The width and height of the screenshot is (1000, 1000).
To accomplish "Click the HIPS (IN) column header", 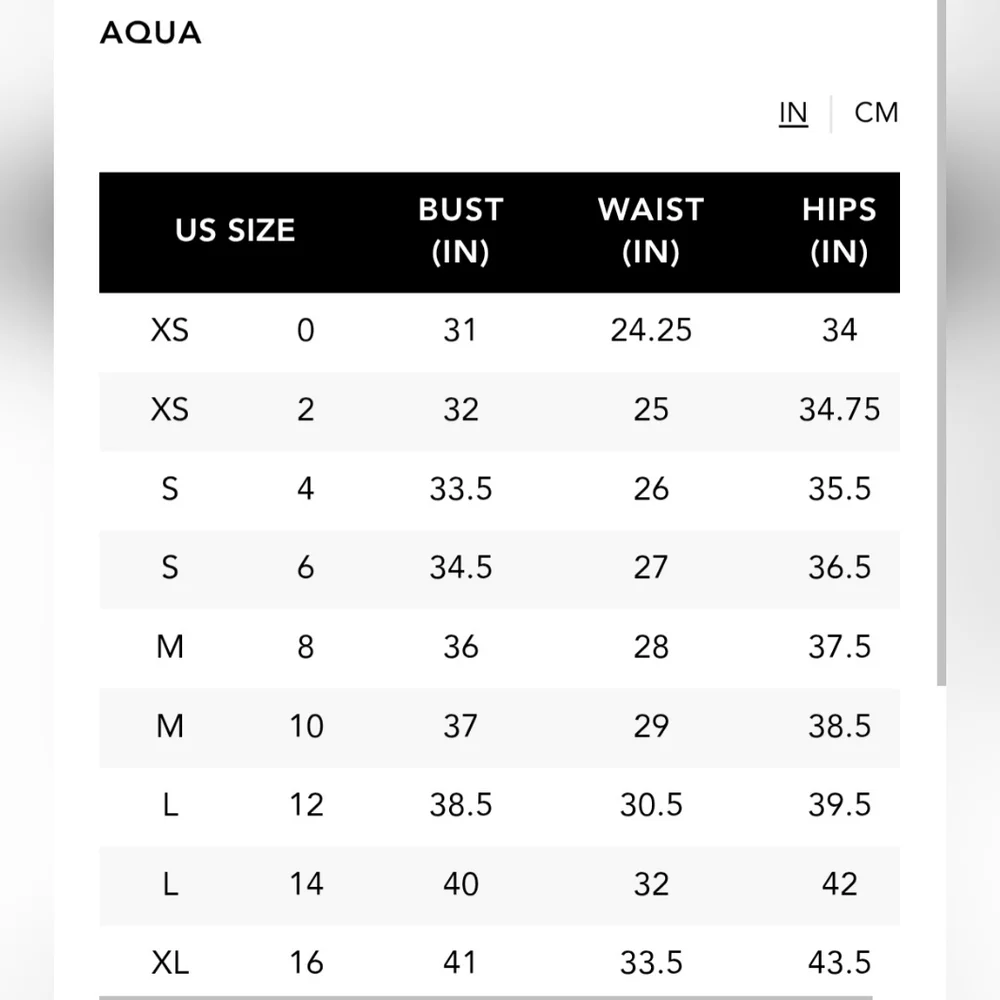I will point(839,231).
